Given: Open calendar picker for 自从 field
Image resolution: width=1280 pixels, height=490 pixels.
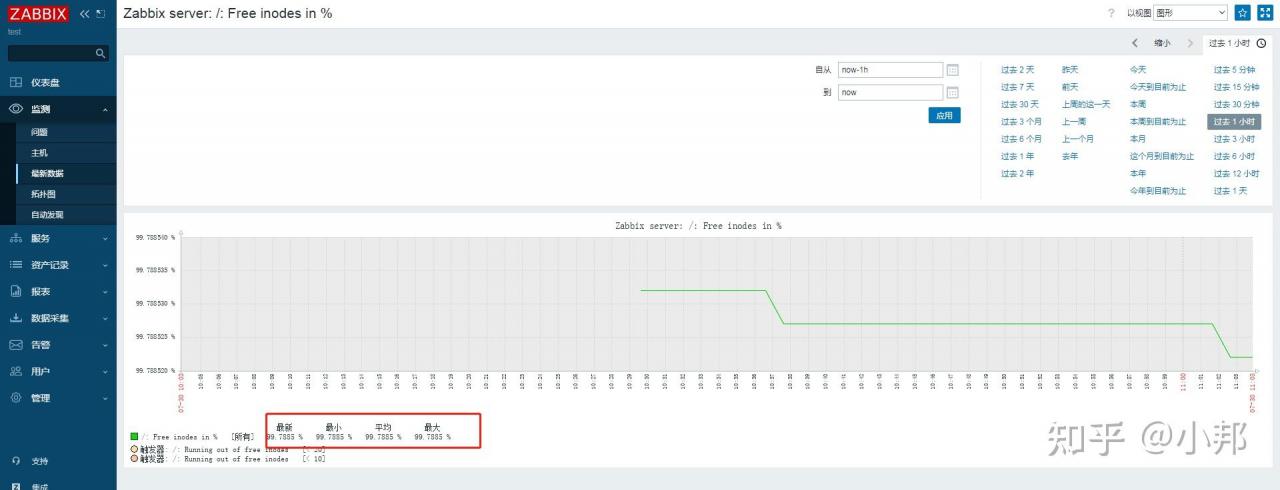Looking at the screenshot, I should click(953, 70).
